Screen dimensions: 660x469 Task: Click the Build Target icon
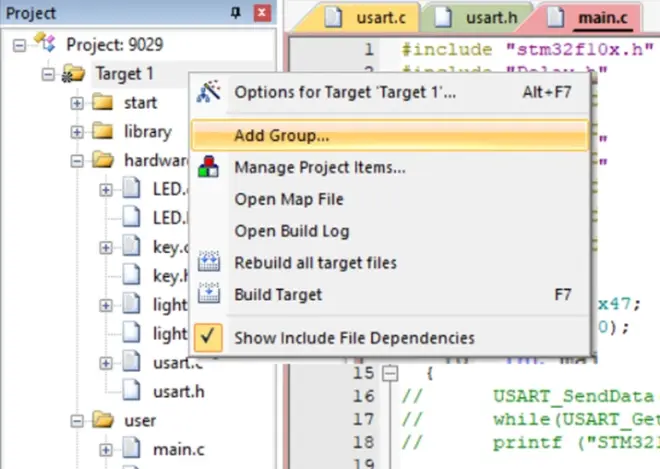208,295
